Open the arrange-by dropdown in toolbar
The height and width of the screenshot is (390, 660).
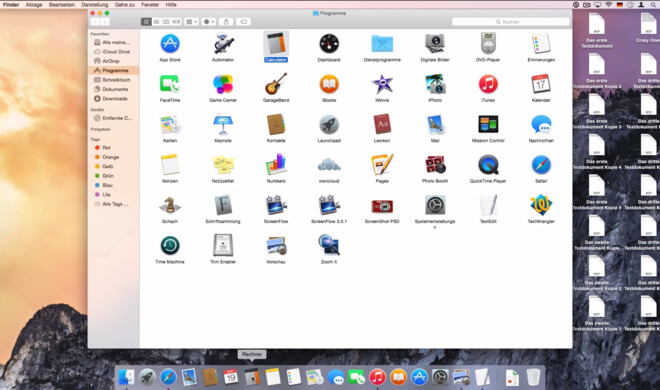point(192,21)
